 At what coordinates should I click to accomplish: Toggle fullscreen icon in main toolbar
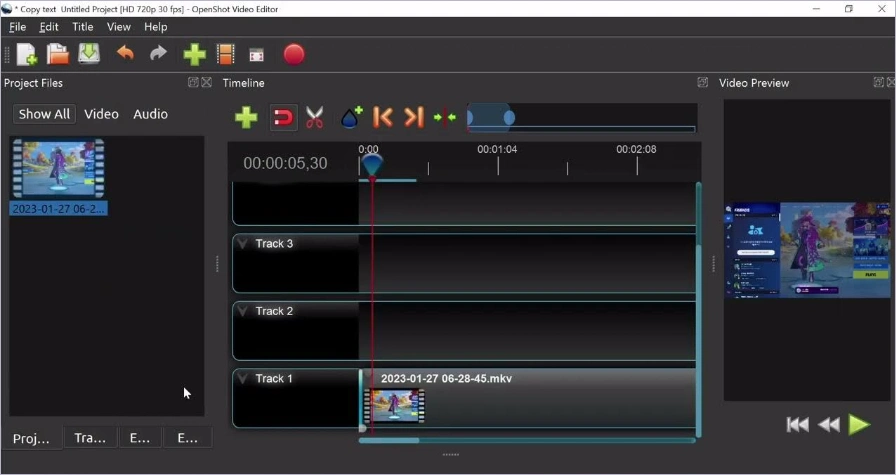tap(257, 55)
